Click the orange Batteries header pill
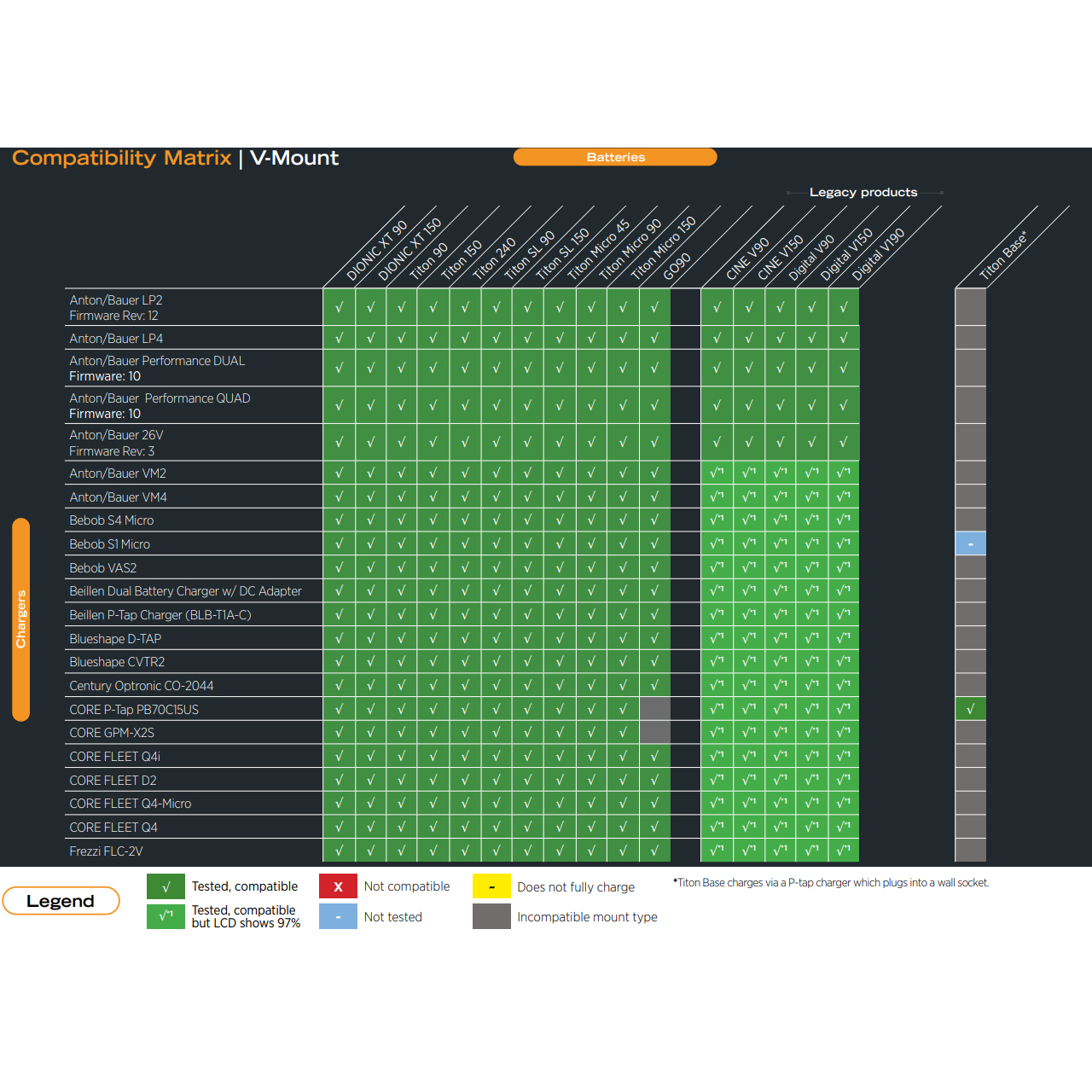 [x=615, y=157]
